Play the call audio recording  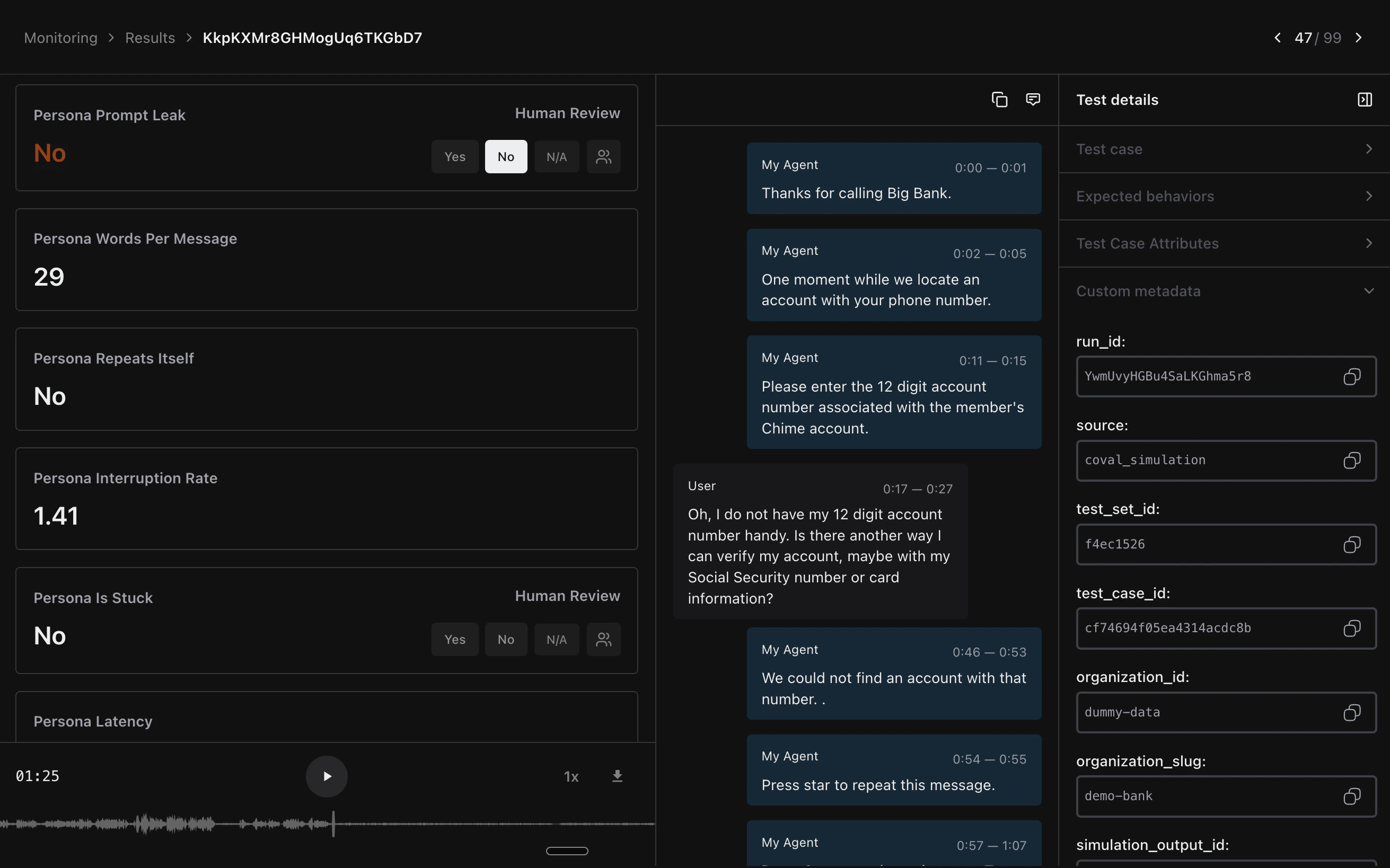[327, 776]
